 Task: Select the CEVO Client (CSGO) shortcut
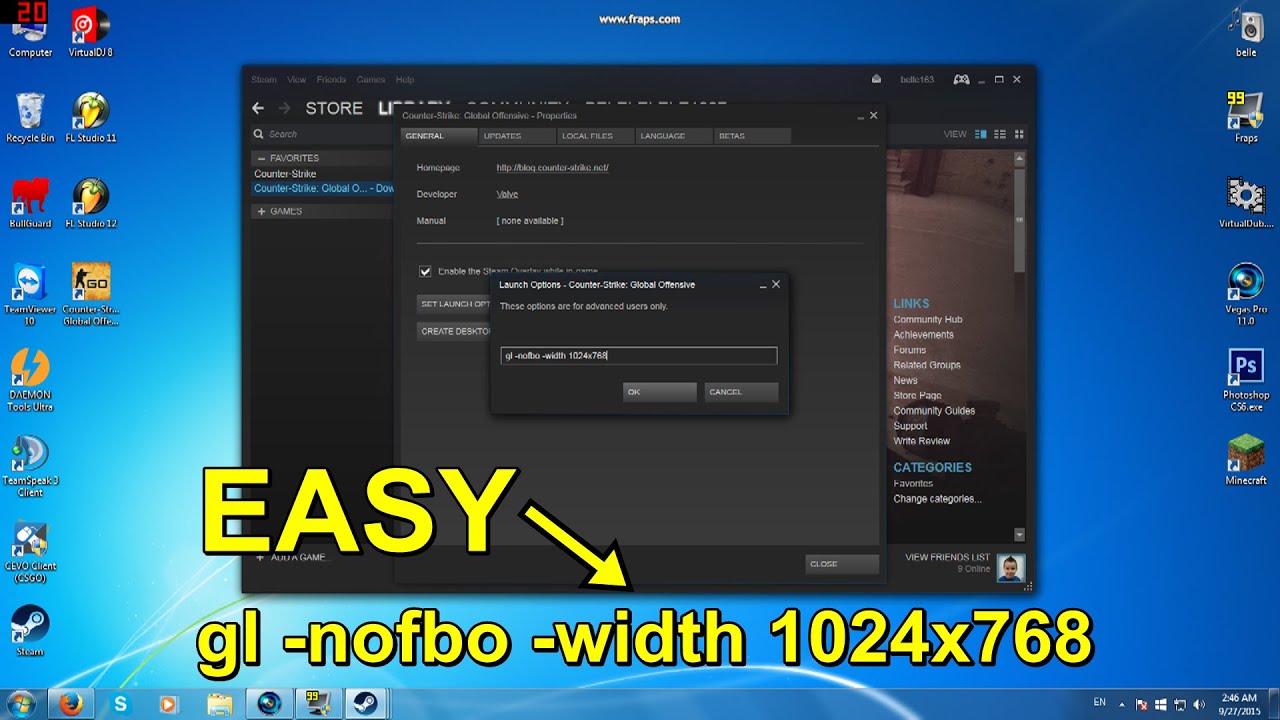tap(30, 552)
